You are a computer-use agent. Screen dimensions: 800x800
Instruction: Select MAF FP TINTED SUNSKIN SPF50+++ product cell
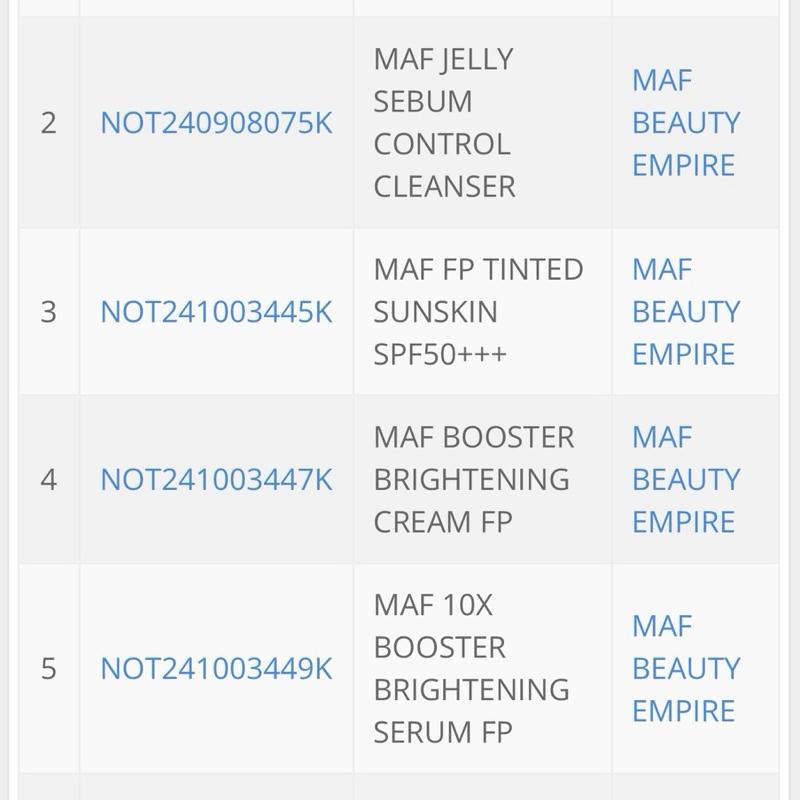(x=478, y=312)
